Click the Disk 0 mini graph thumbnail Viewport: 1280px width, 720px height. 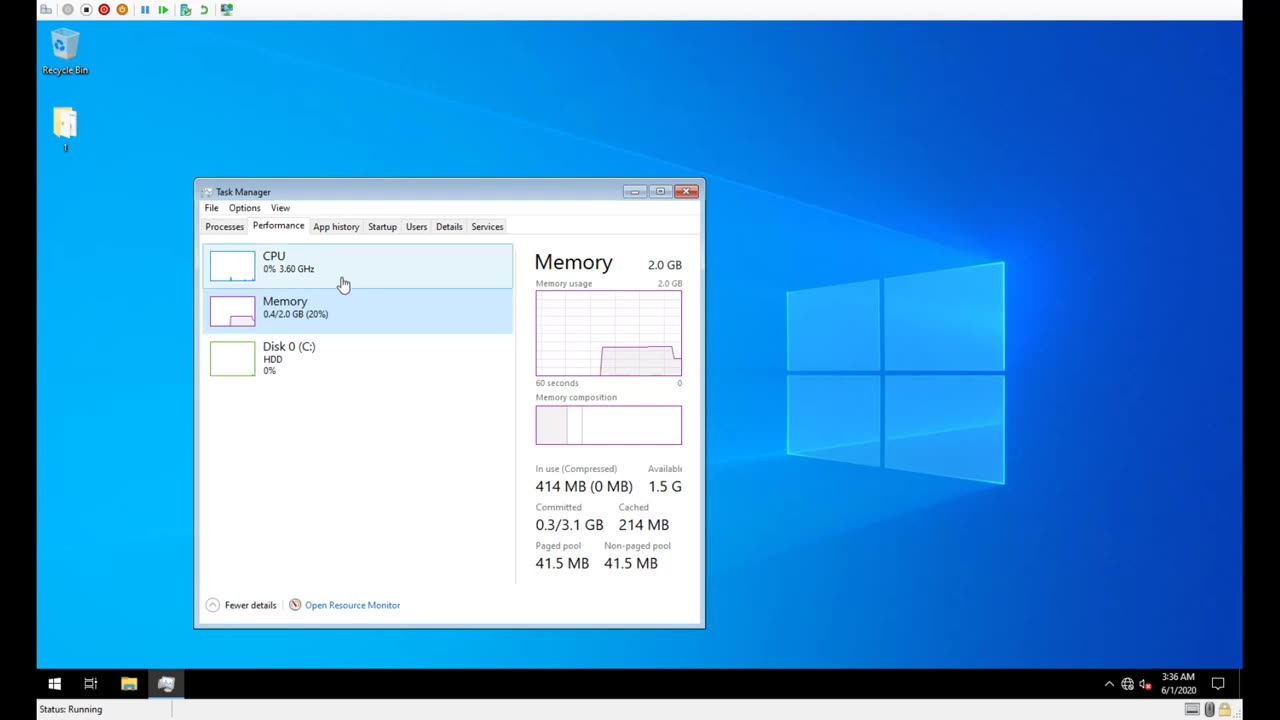tap(232, 358)
